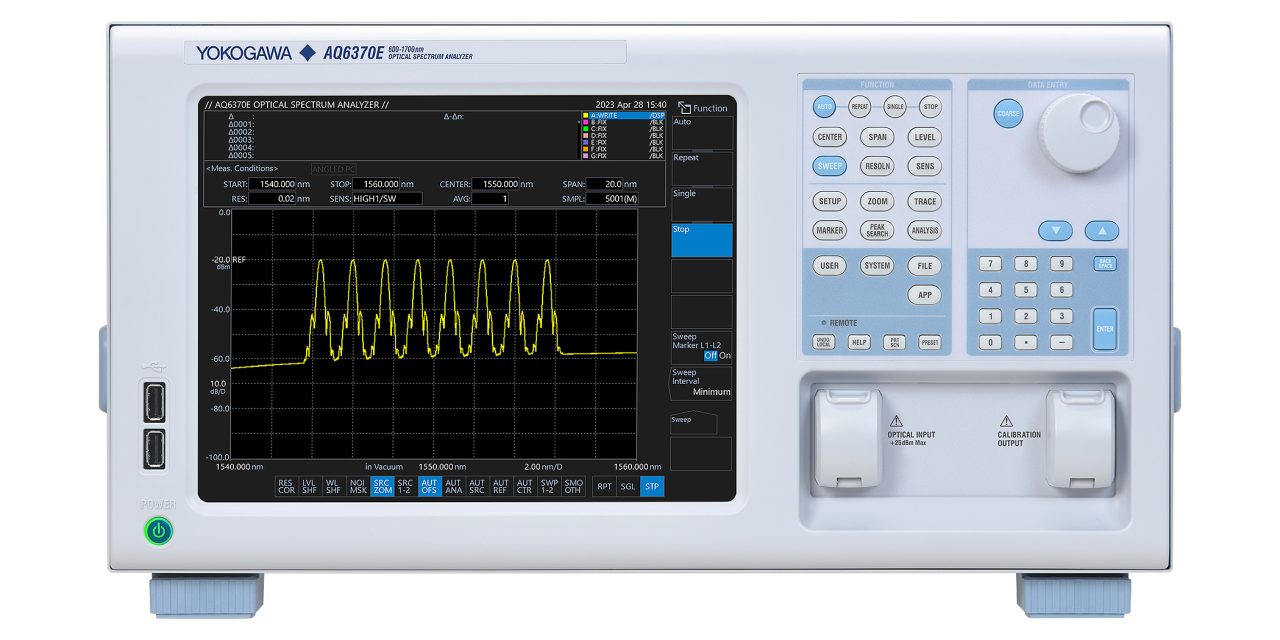
Task: Hit the UNDO/LOCAL key
Action: tap(824, 342)
